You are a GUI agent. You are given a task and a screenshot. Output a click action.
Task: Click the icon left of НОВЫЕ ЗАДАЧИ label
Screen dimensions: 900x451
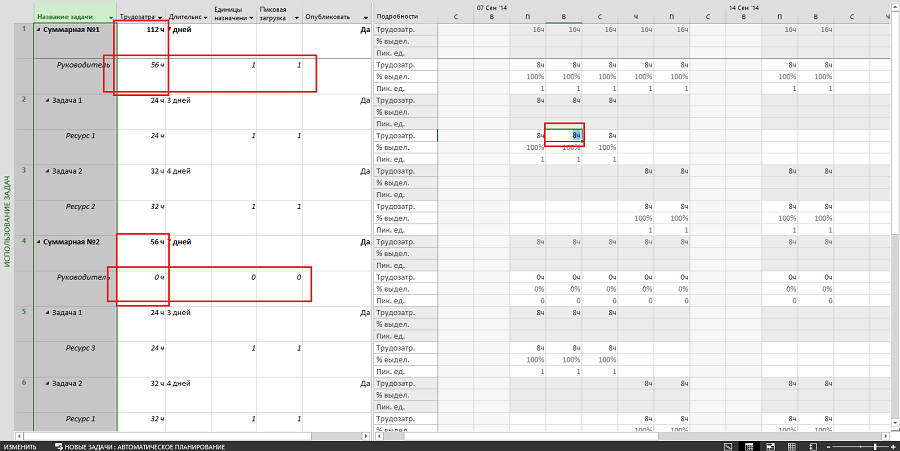coord(59,446)
